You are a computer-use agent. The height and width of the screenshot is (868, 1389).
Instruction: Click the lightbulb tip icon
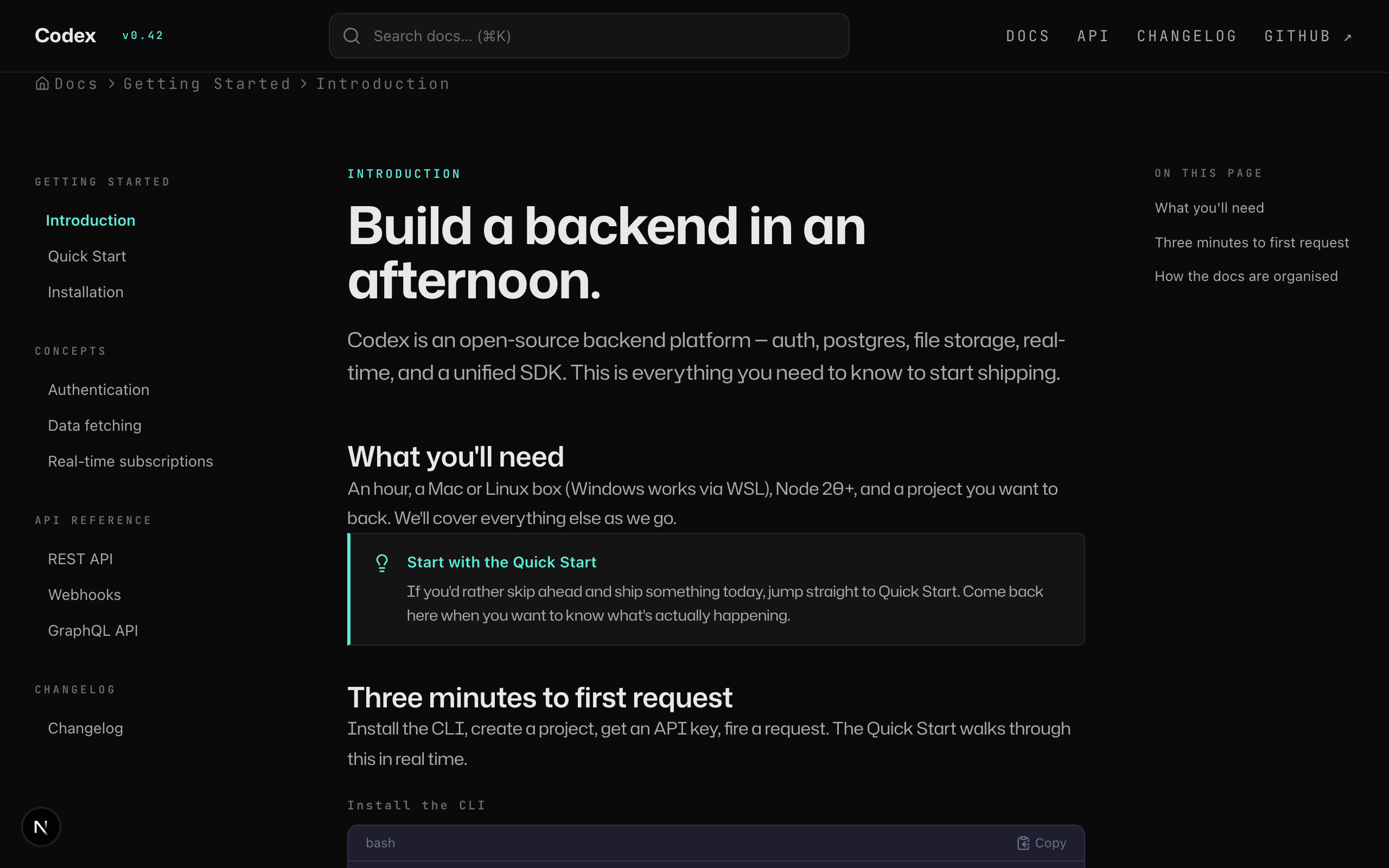point(381,563)
